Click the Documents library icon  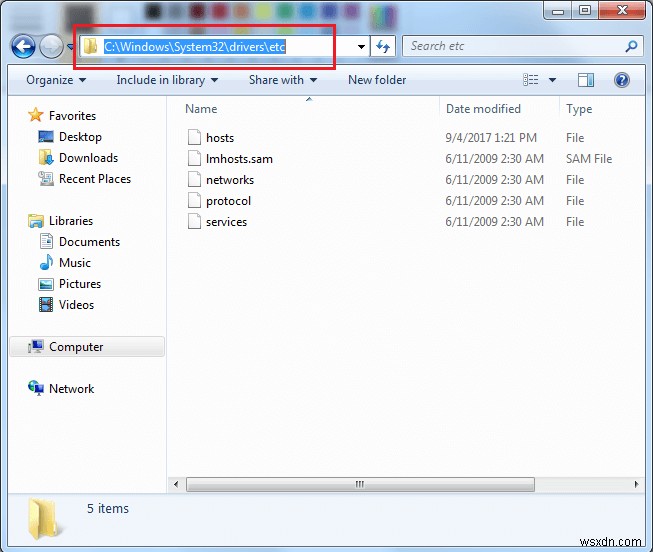click(46, 242)
